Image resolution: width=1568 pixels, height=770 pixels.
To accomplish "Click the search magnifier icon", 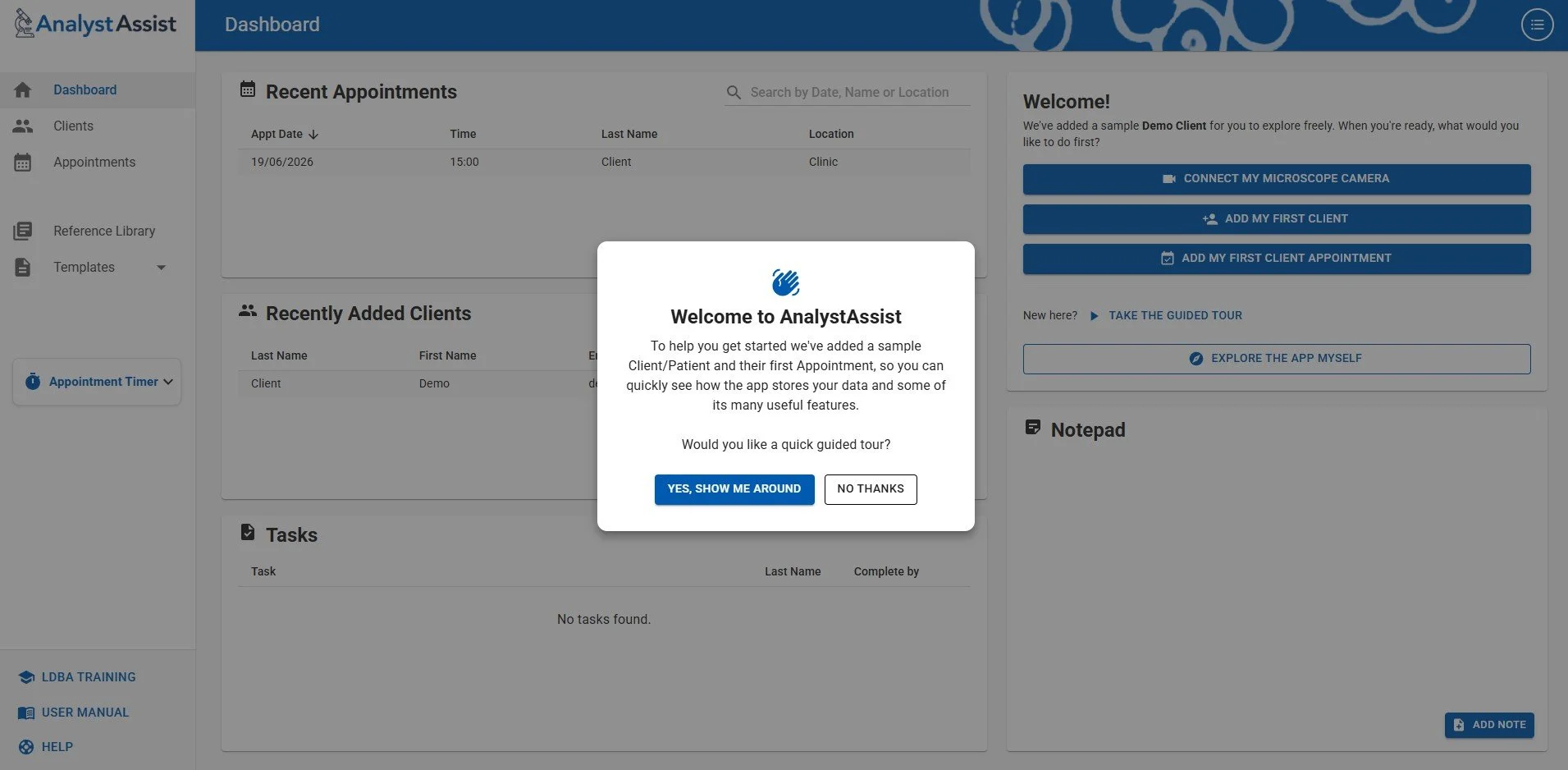I will pos(734,93).
